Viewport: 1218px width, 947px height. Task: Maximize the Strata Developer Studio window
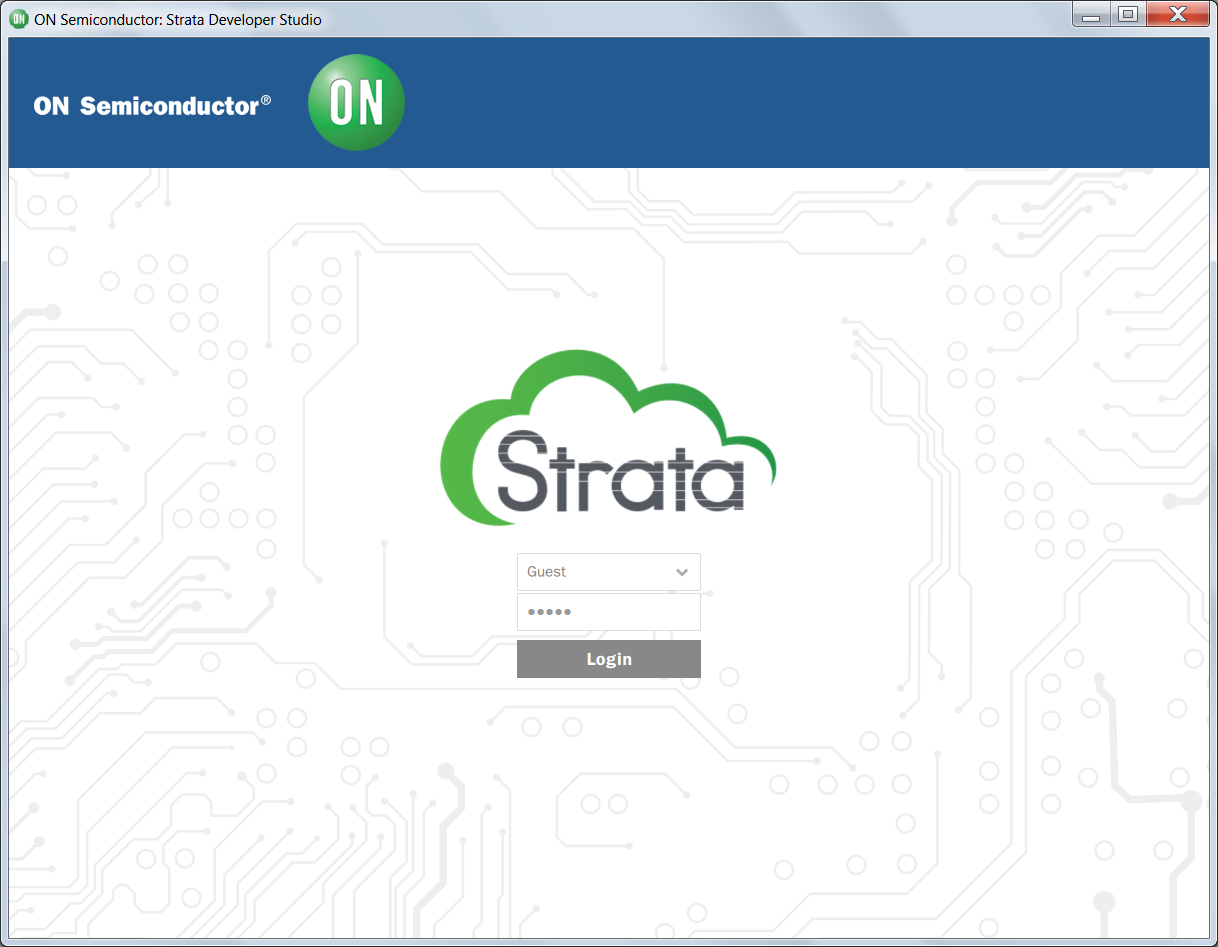click(1127, 15)
